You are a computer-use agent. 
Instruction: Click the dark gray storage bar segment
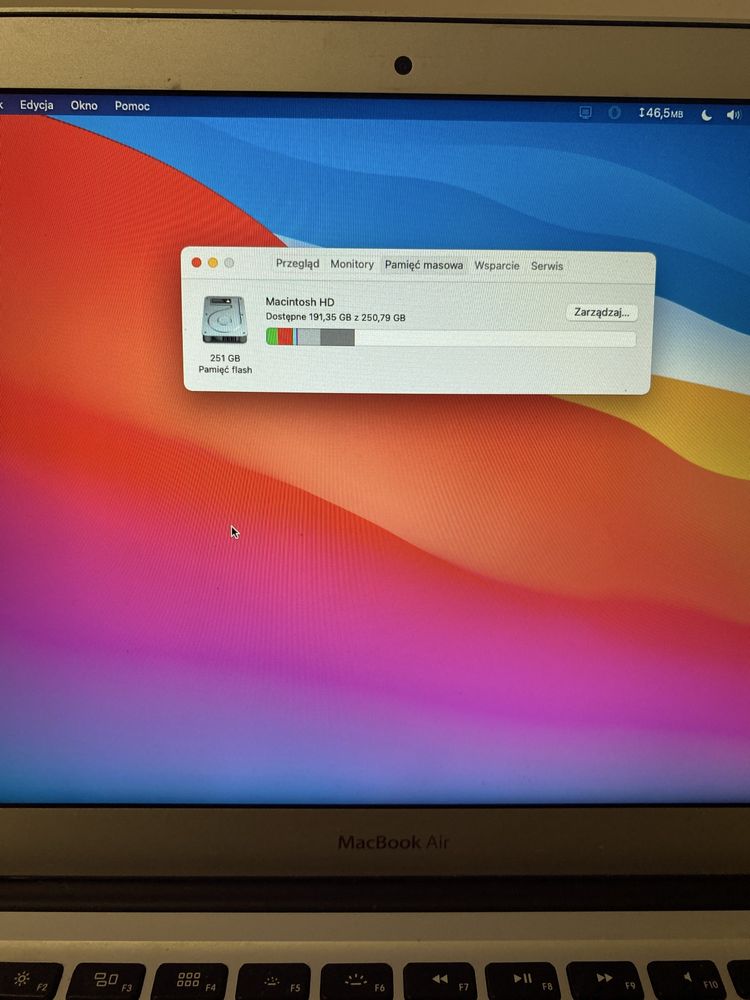point(337,337)
